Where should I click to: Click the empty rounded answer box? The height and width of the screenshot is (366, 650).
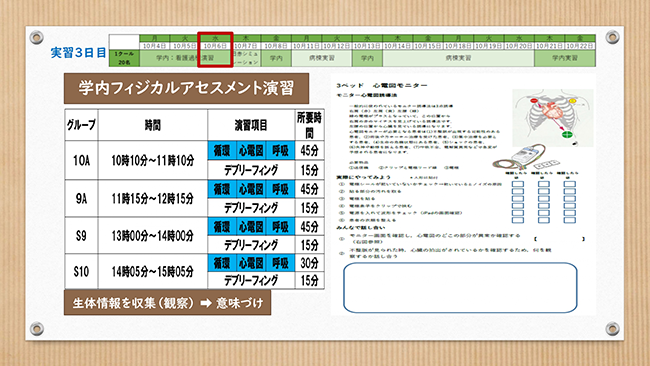460,287
